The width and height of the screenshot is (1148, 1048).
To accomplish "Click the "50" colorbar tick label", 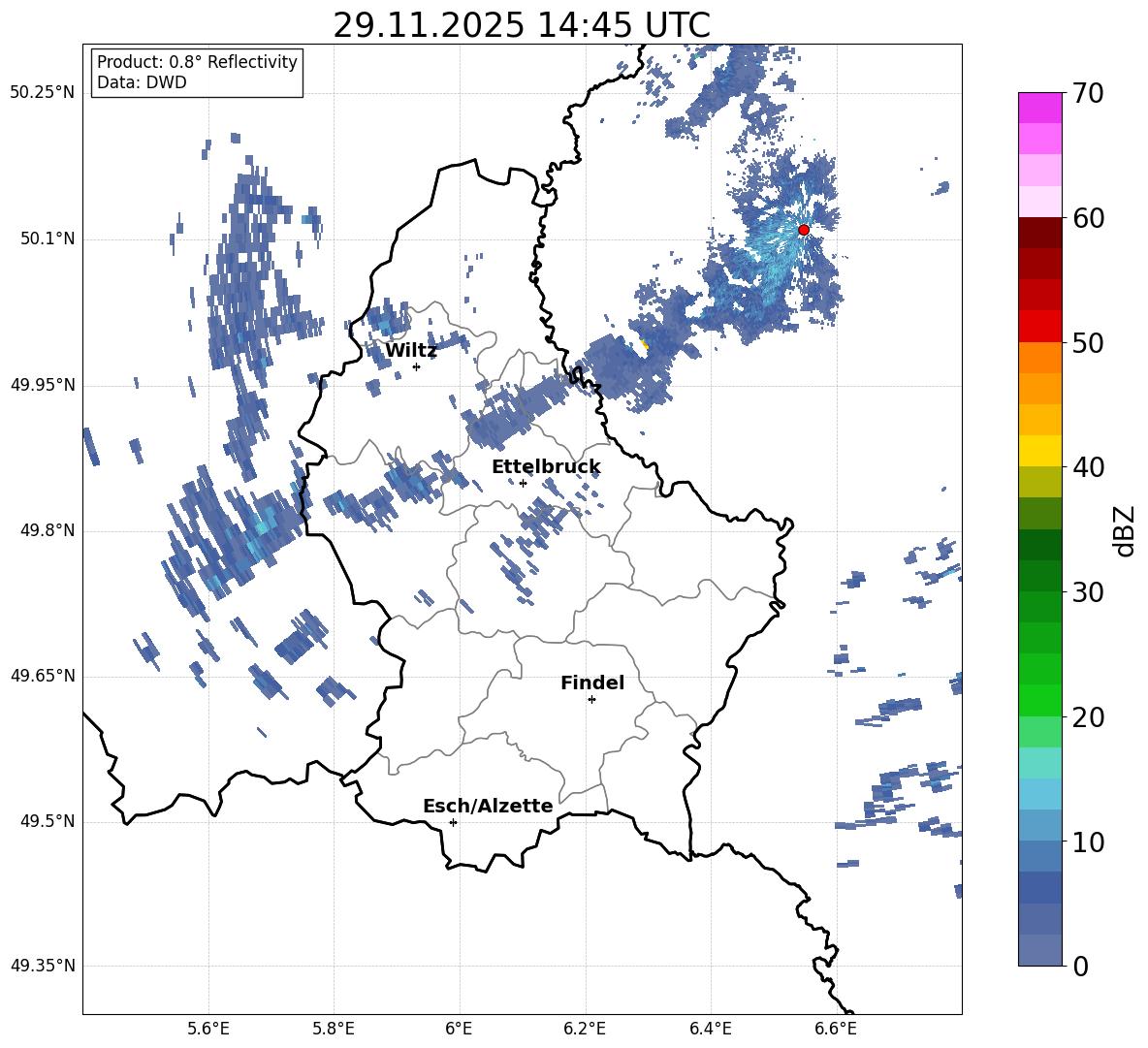I will pyautogui.click(x=1089, y=343).
